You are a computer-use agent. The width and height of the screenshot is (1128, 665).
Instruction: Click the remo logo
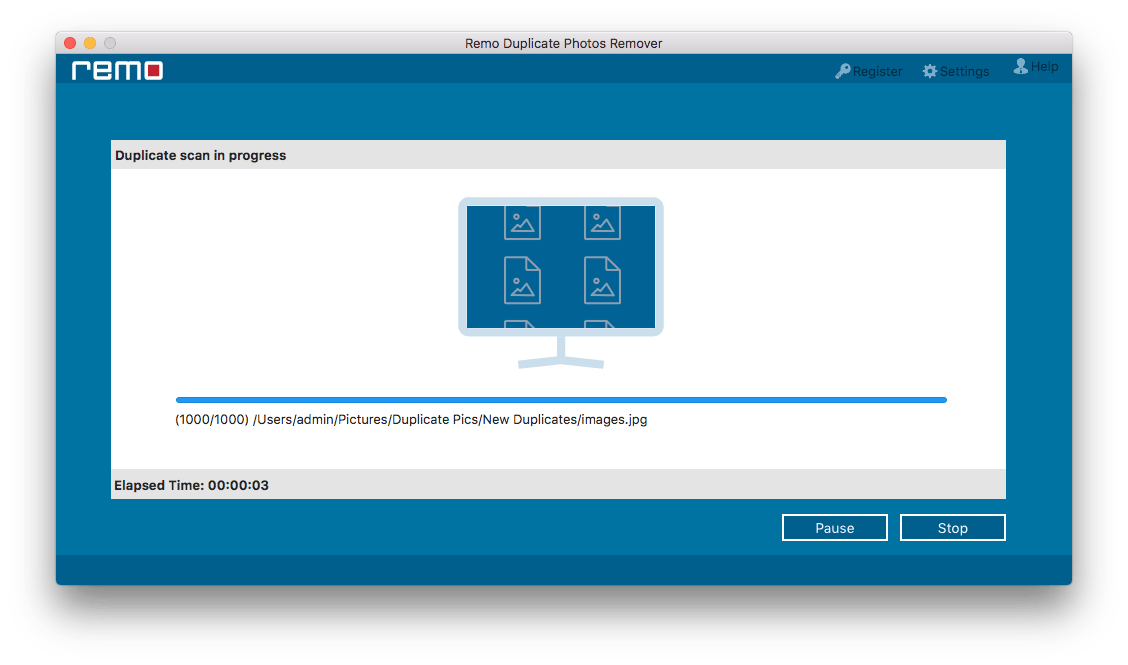(x=117, y=71)
